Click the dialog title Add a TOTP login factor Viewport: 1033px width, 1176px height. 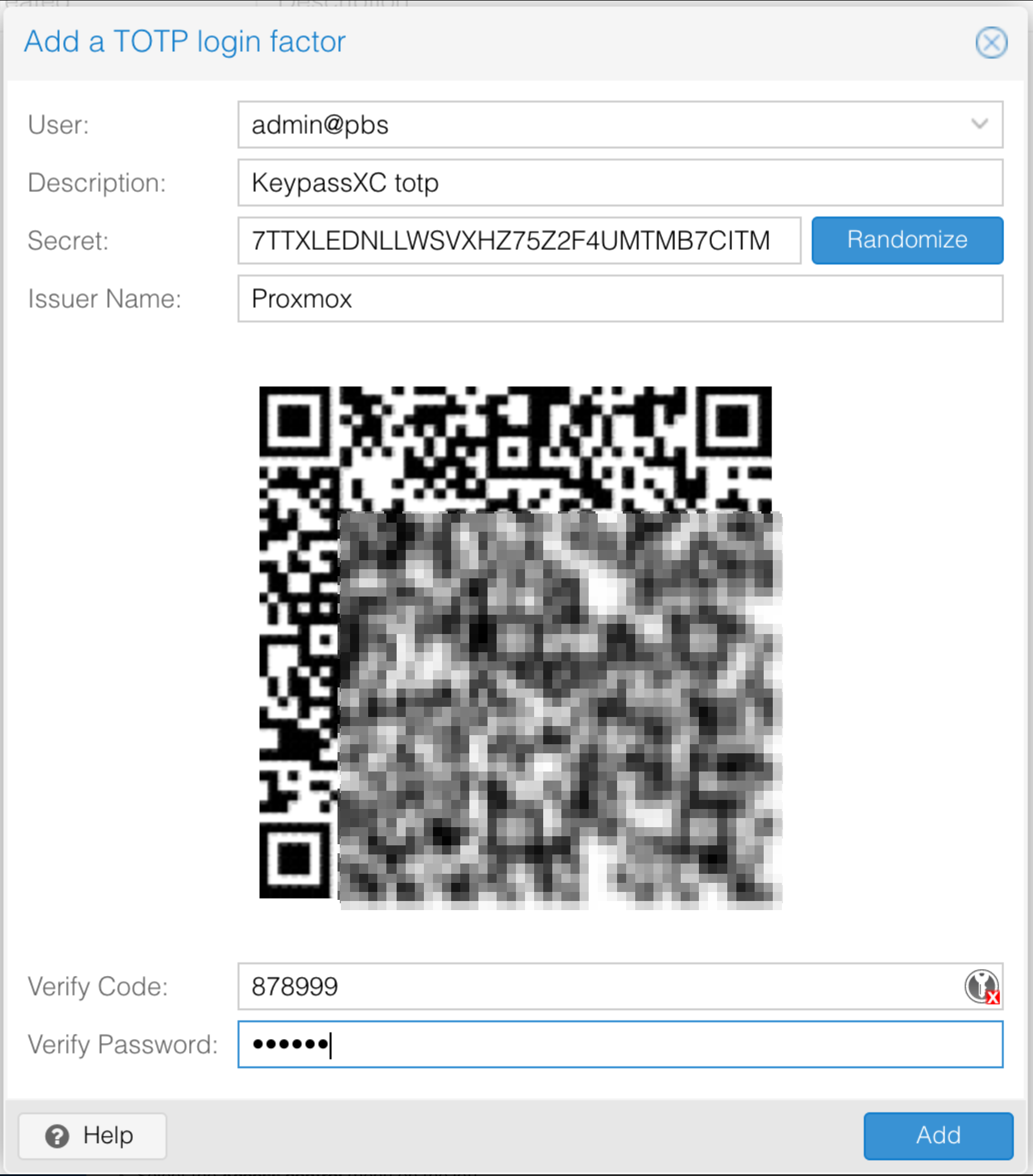click(x=185, y=42)
